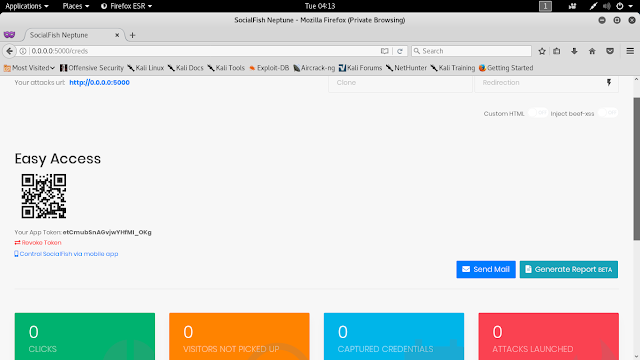Click the Firefox back arrow button
Viewport: 640px width, 360px height.
pyautogui.click(x=9, y=51)
